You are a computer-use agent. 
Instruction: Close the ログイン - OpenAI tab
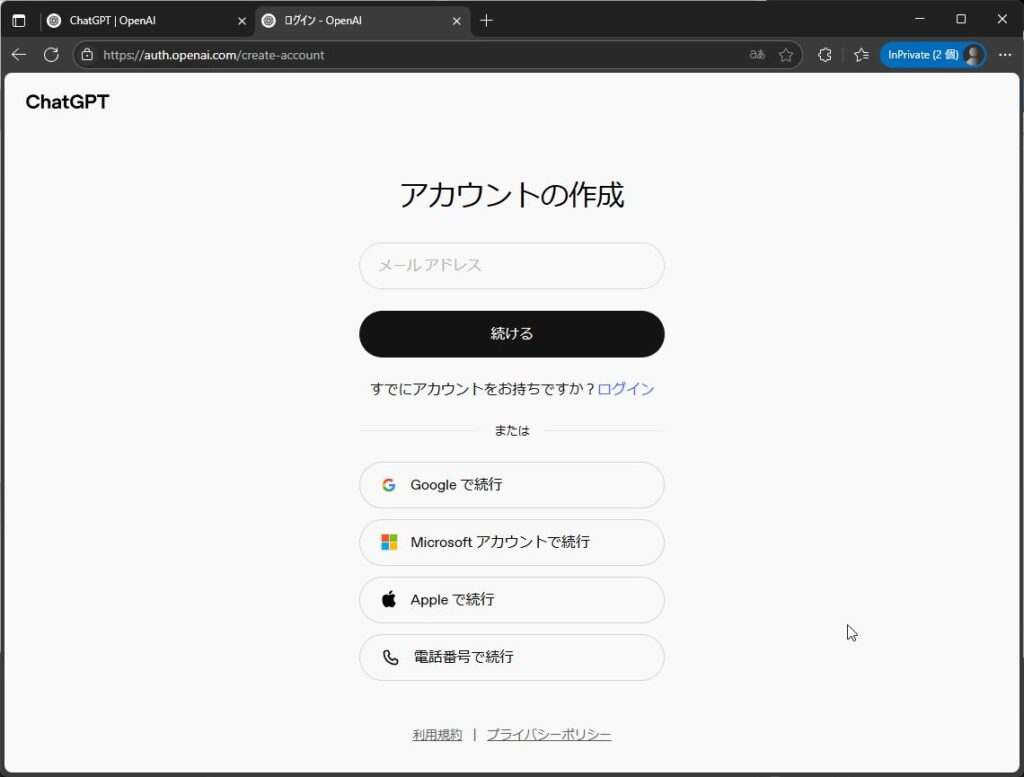click(456, 21)
